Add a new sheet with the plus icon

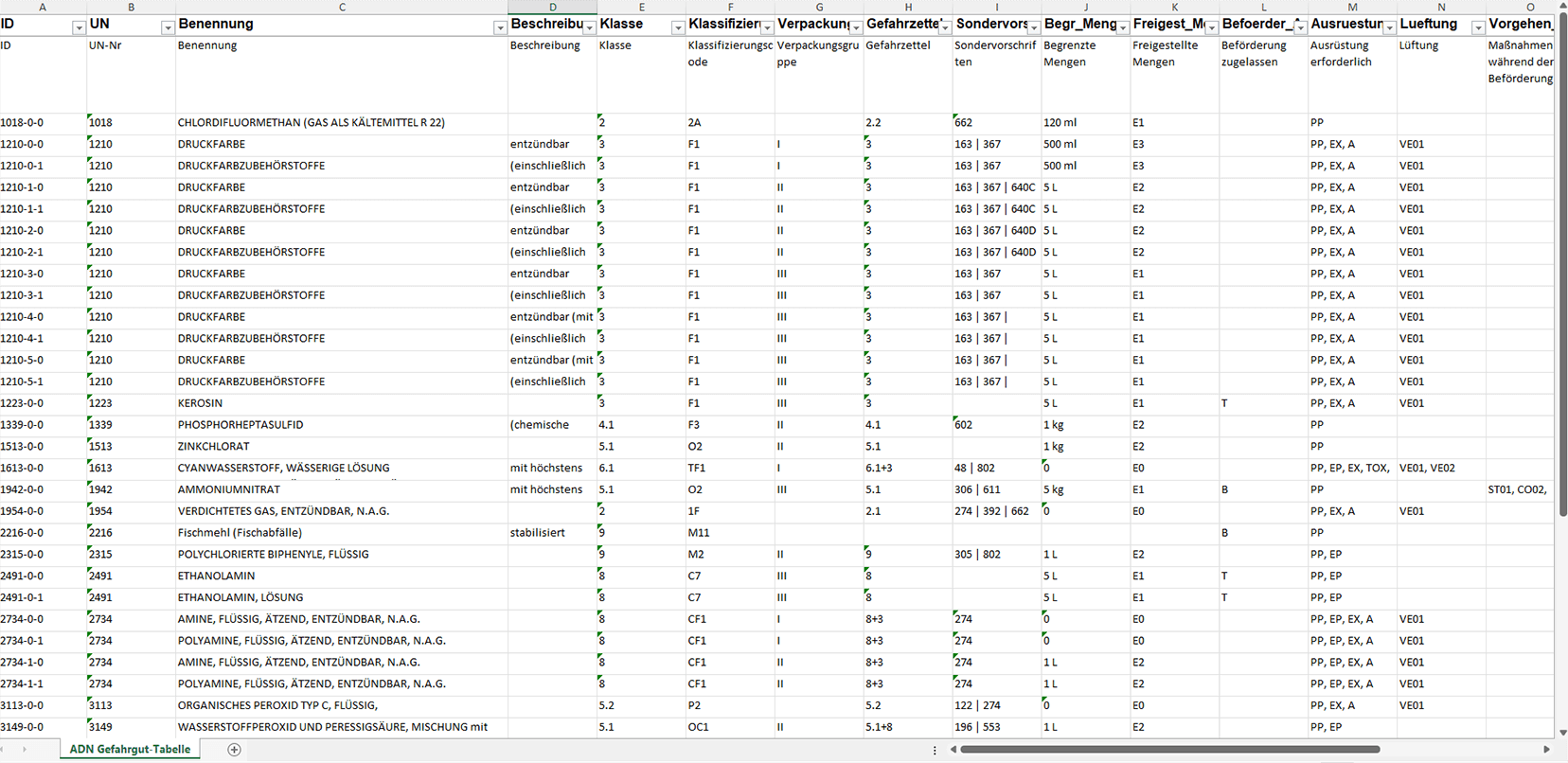234,750
